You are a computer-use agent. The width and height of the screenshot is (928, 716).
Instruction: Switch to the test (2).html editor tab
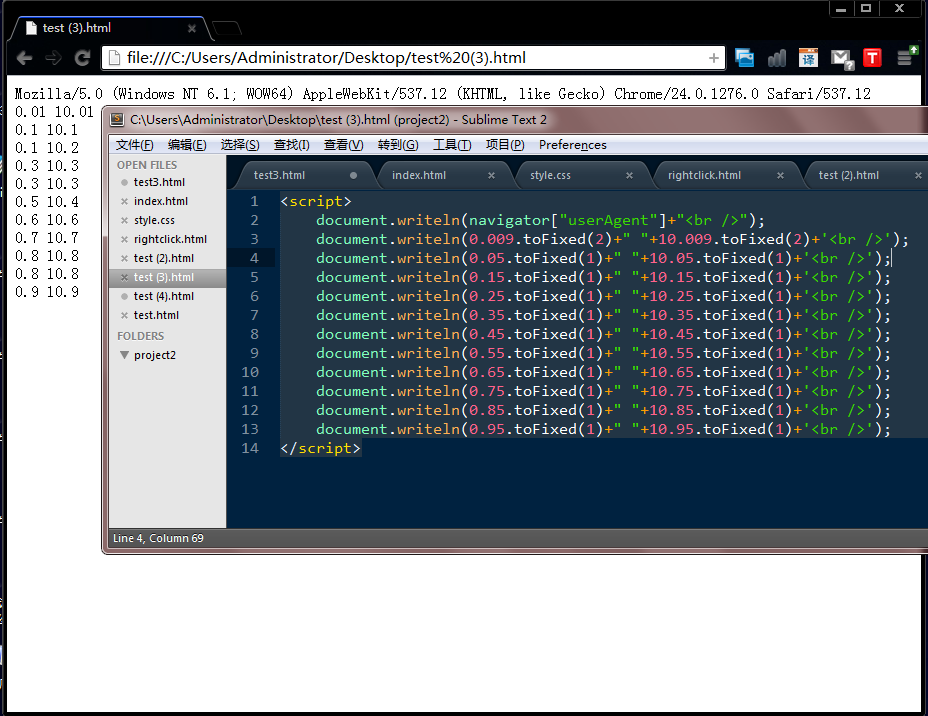[x=849, y=175]
